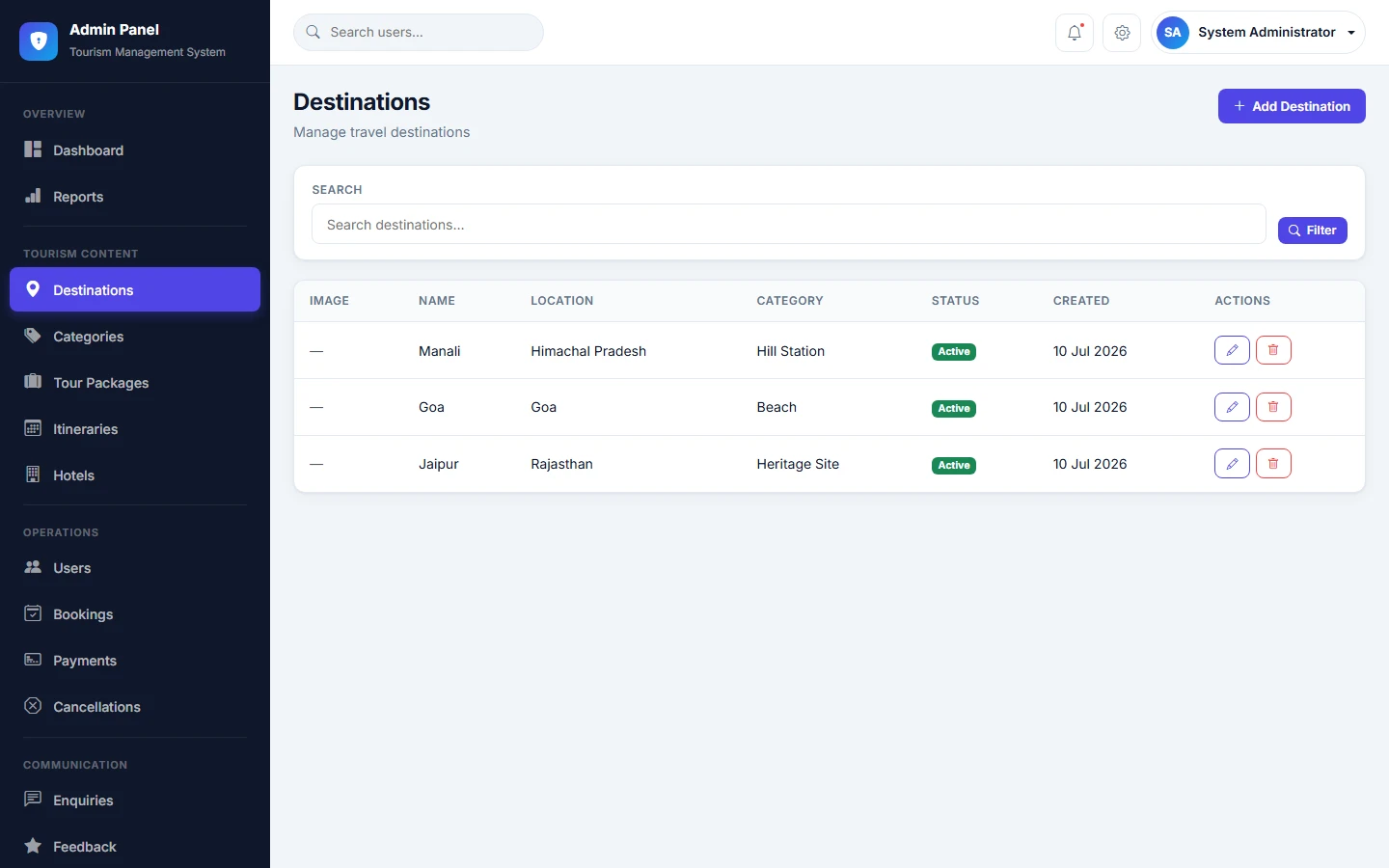Open Tour Packages menu item
The image size is (1389, 868).
pyautogui.click(x=135, y=383)
